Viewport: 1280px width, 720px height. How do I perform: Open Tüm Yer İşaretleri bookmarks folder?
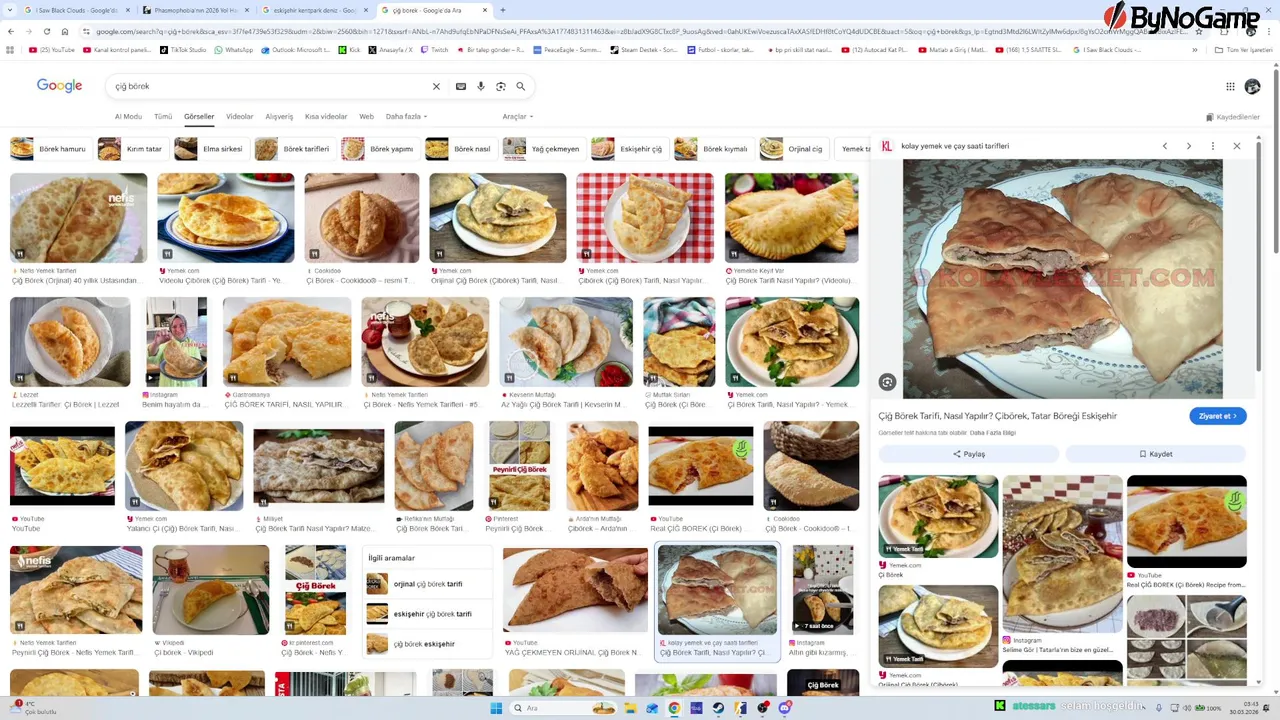point(1244,49)
